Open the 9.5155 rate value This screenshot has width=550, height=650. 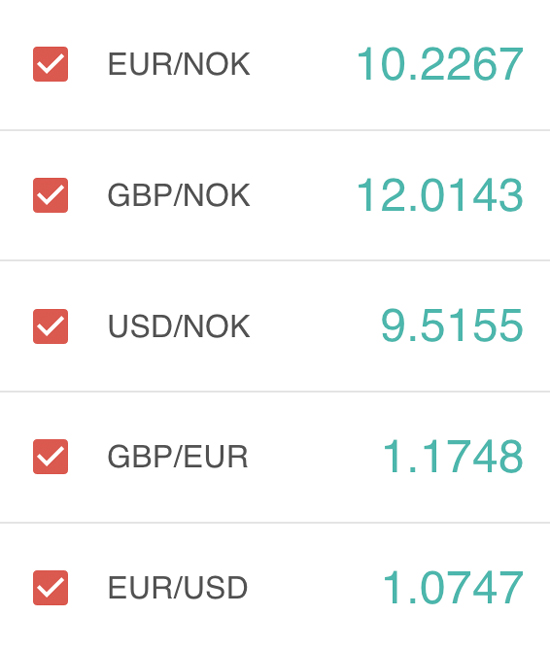point(452,326)
